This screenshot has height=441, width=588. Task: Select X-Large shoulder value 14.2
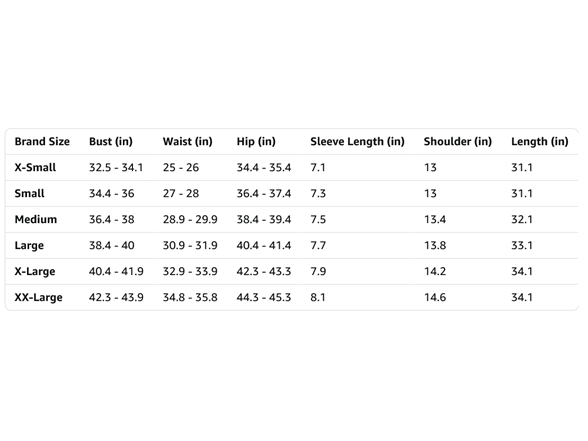435,272
